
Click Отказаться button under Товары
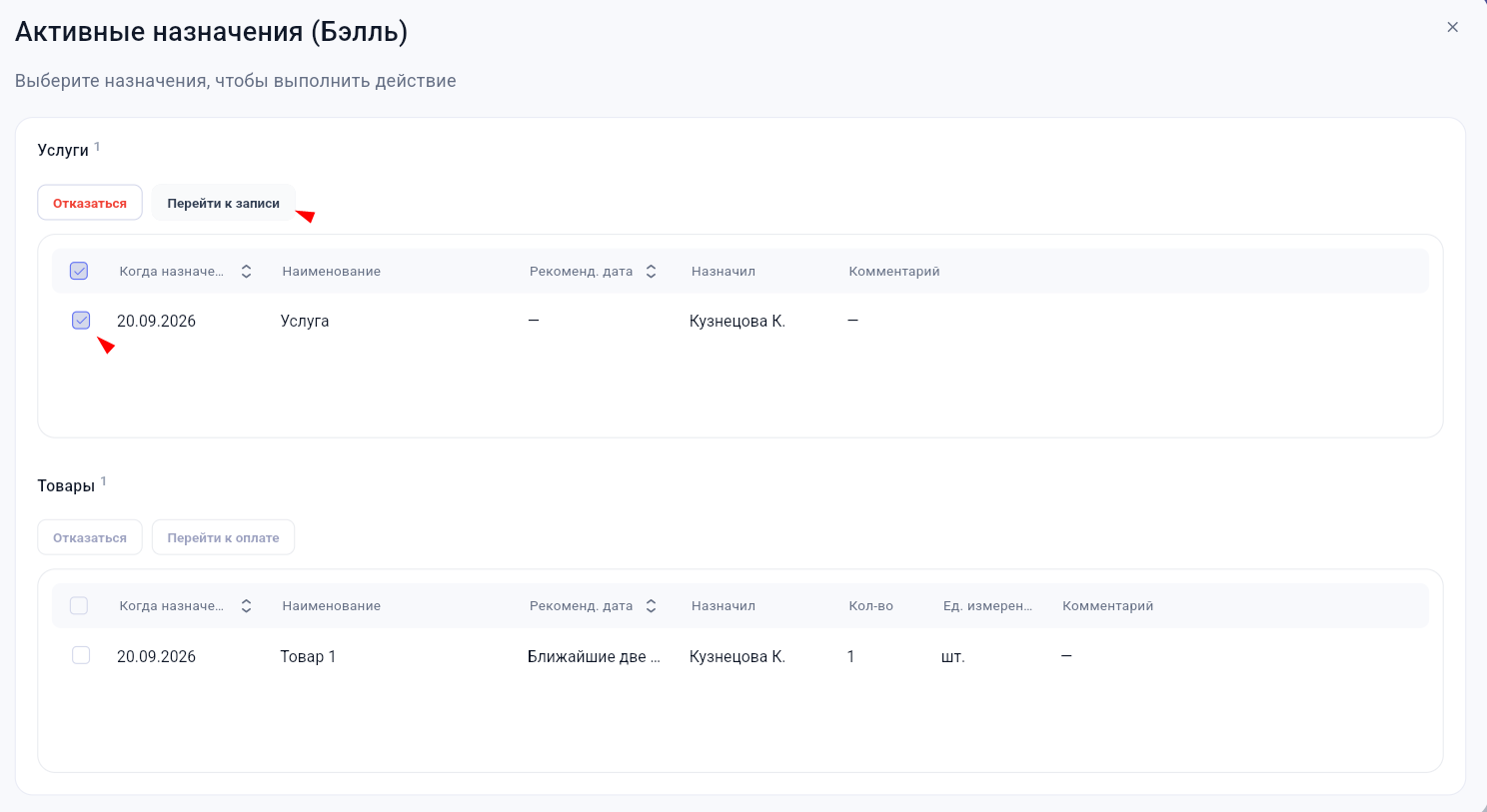coord(90,537)
